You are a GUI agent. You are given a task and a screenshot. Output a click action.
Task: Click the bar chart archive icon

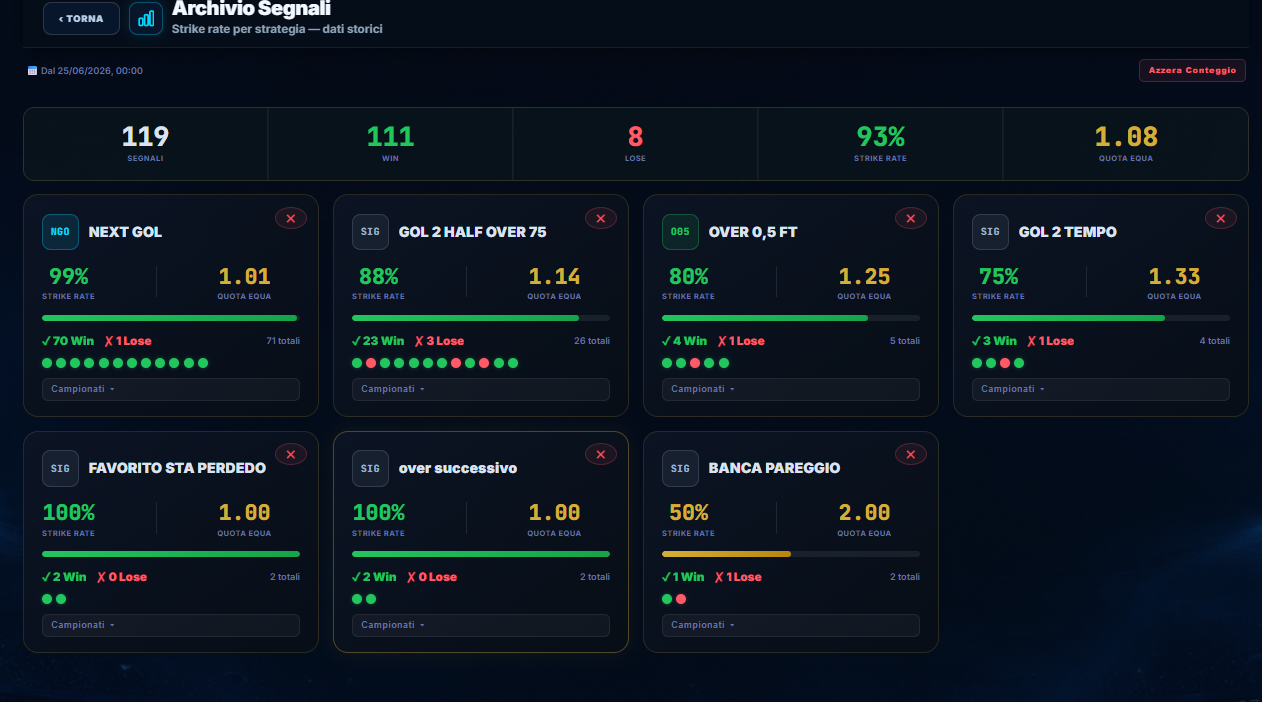coord(146,18)
